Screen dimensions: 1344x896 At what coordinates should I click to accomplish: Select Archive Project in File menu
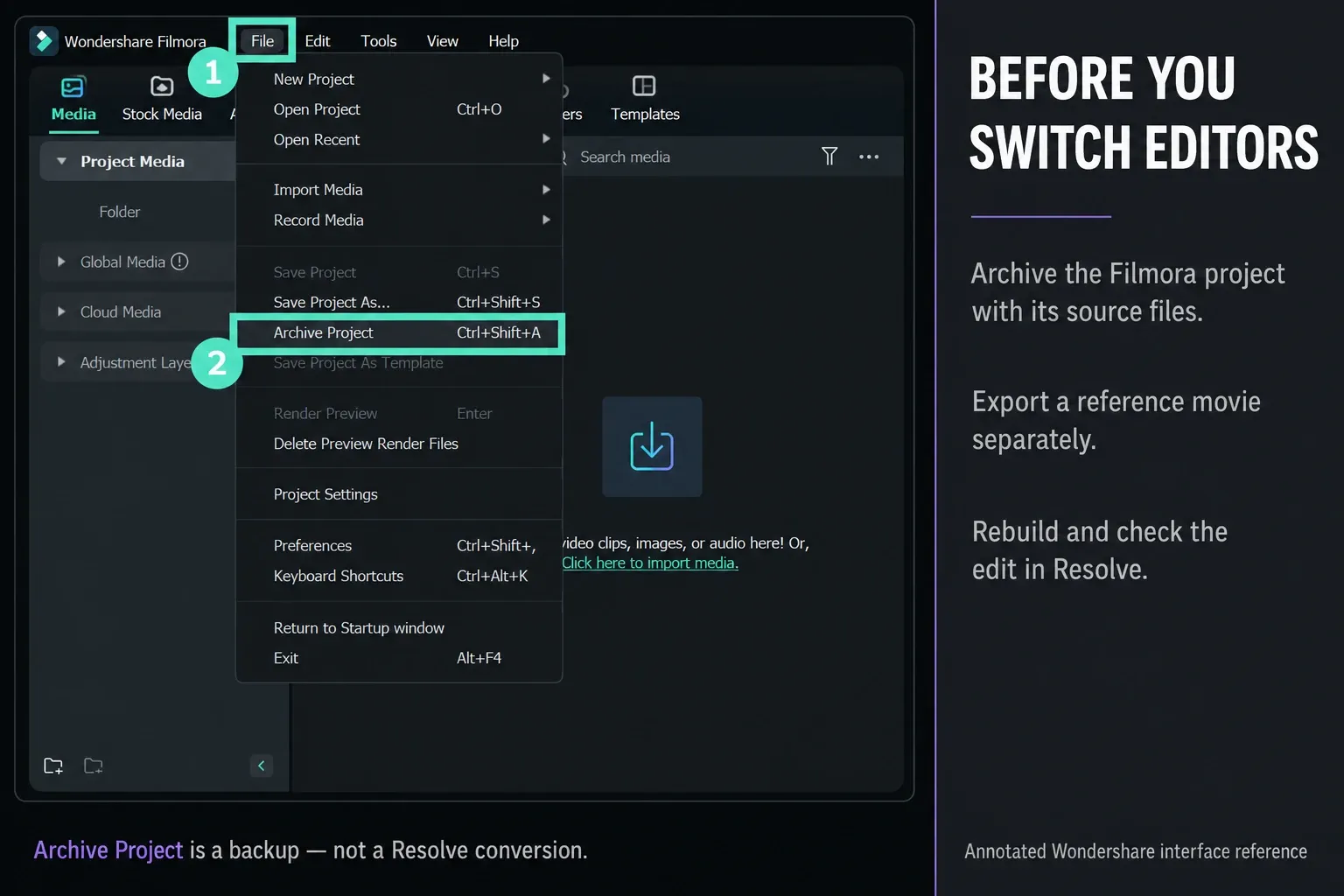(399, 332)
